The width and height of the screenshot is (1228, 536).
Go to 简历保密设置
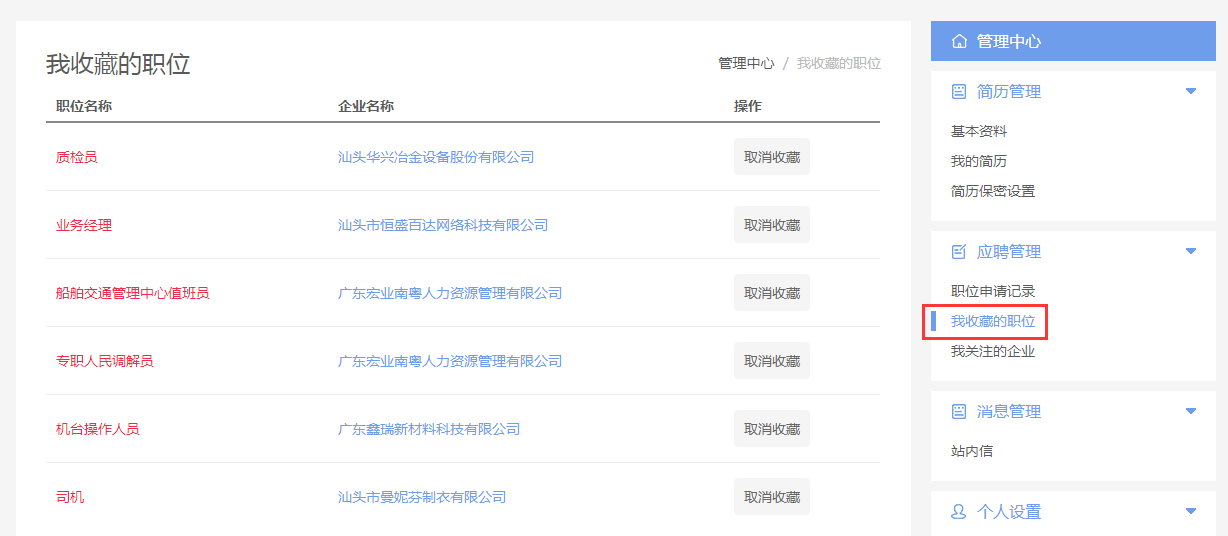click(993, 191)
